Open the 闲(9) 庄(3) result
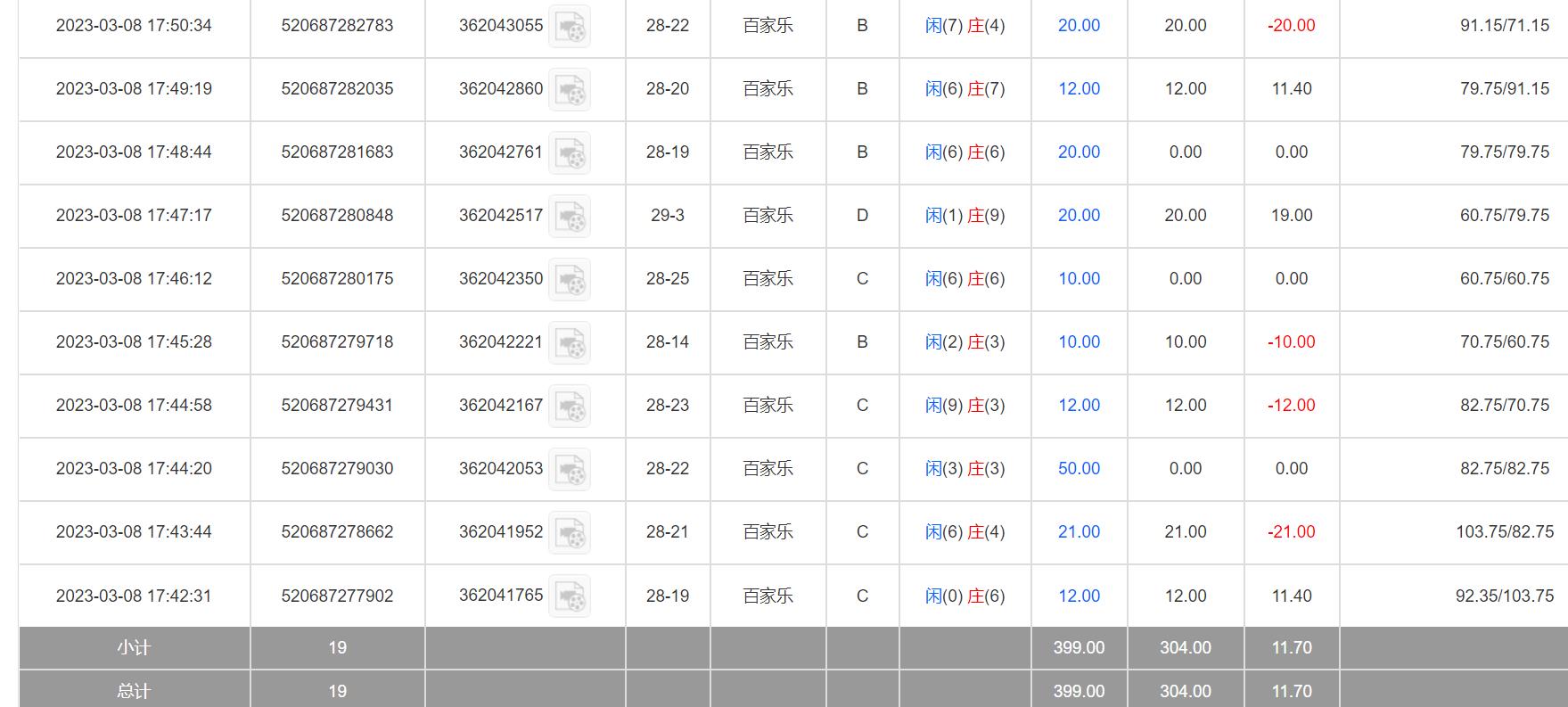1568x707 pixels. [965, 406]
